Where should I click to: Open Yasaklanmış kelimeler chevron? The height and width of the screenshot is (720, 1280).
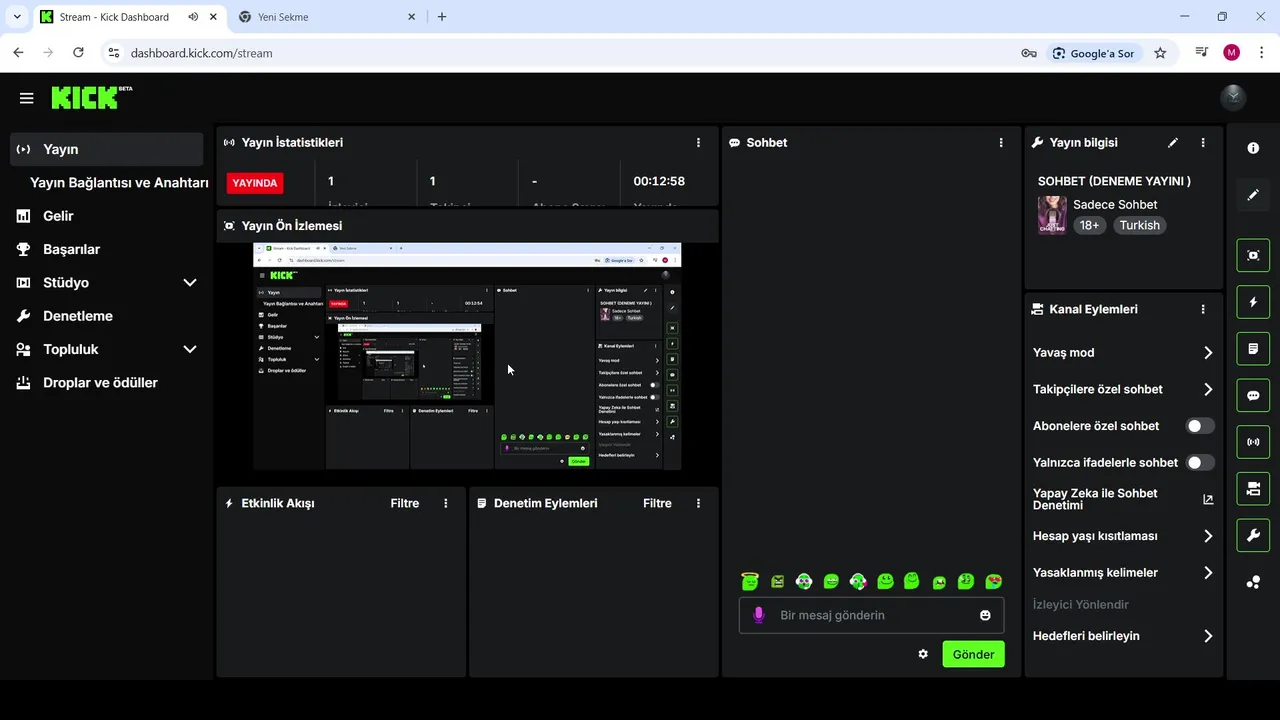(1208, 573)
